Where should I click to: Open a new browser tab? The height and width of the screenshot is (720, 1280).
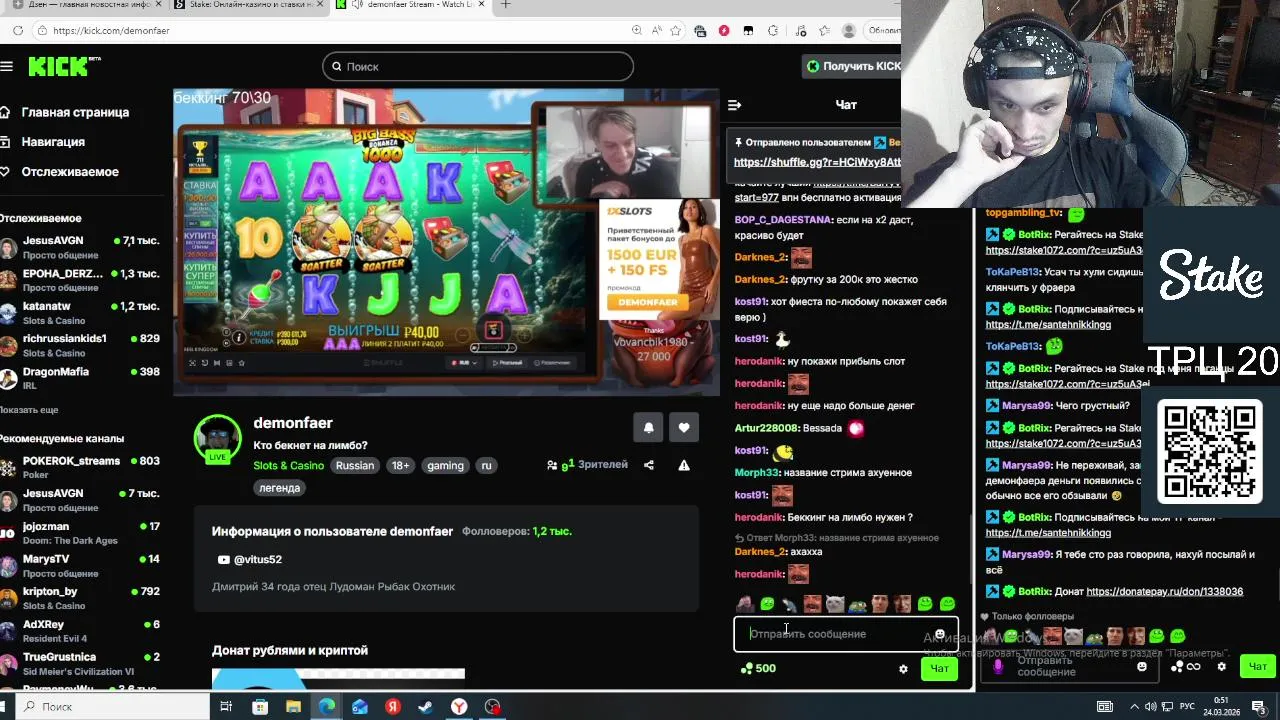pos(505,5)
